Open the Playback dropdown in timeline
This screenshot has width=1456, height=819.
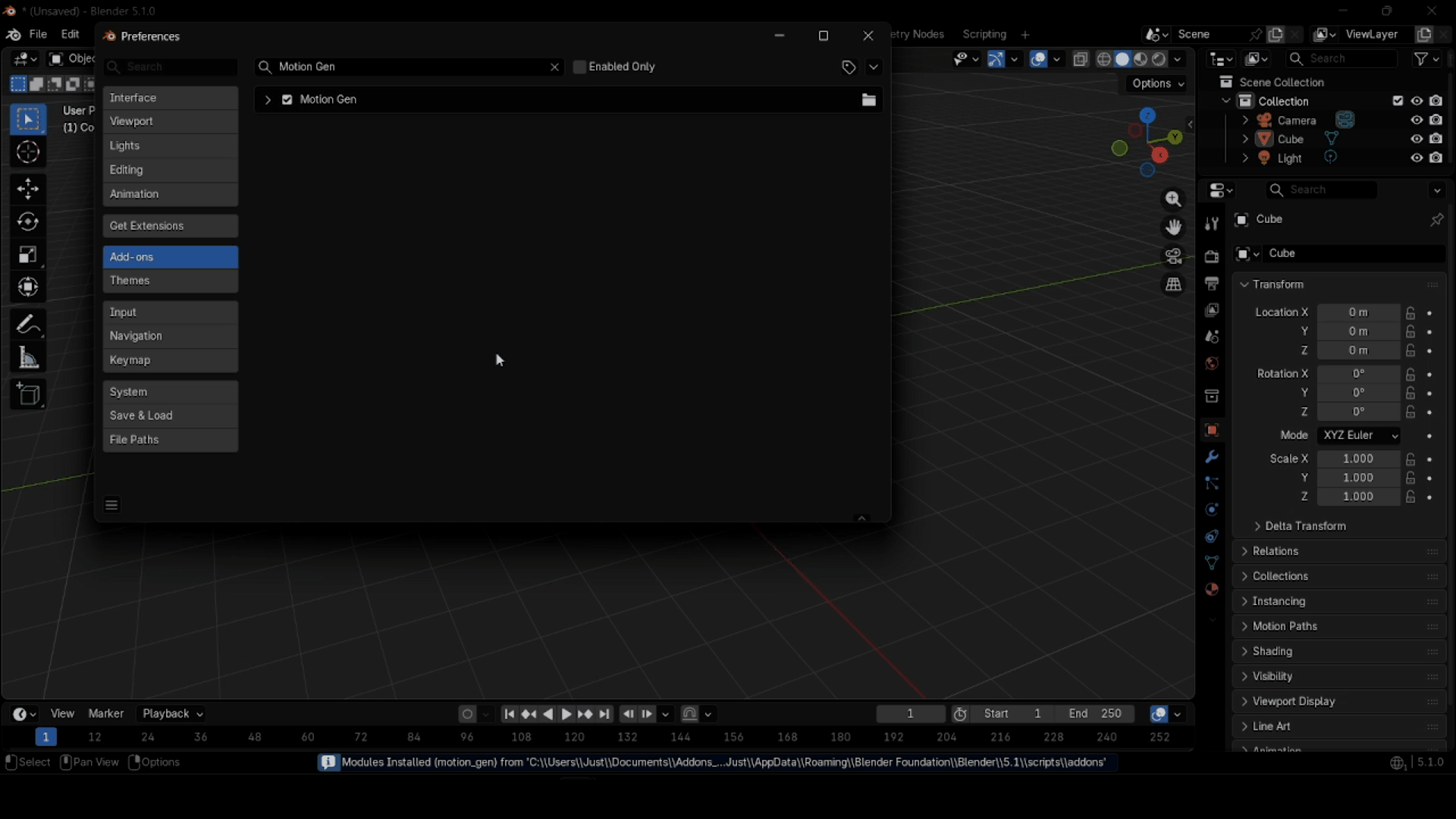(173, 714)
